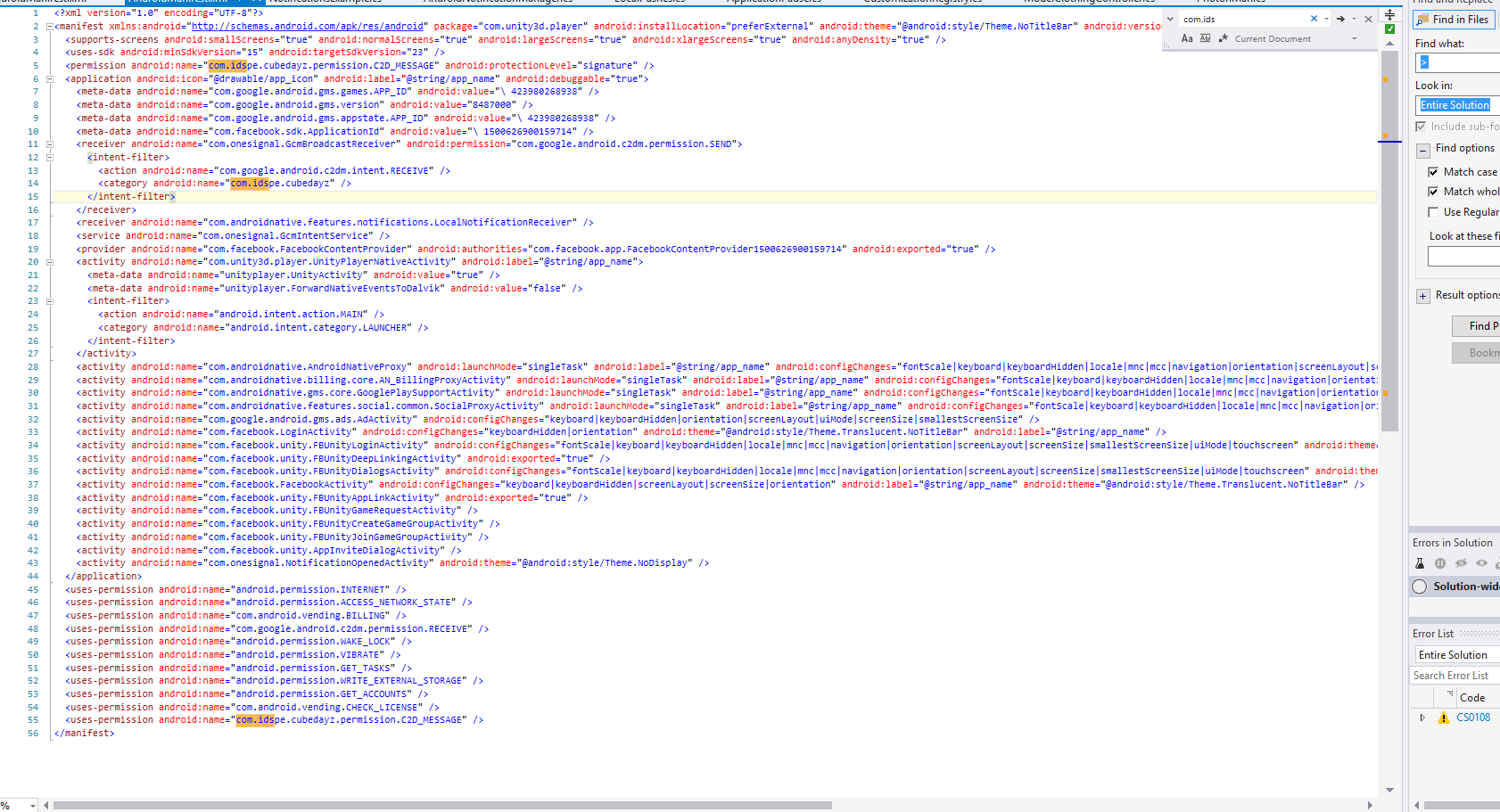The height and width of the screenshot is (812, 1500).
Task: Toggle the Match case checkbox in Find options
Action: coord(1433,172)
